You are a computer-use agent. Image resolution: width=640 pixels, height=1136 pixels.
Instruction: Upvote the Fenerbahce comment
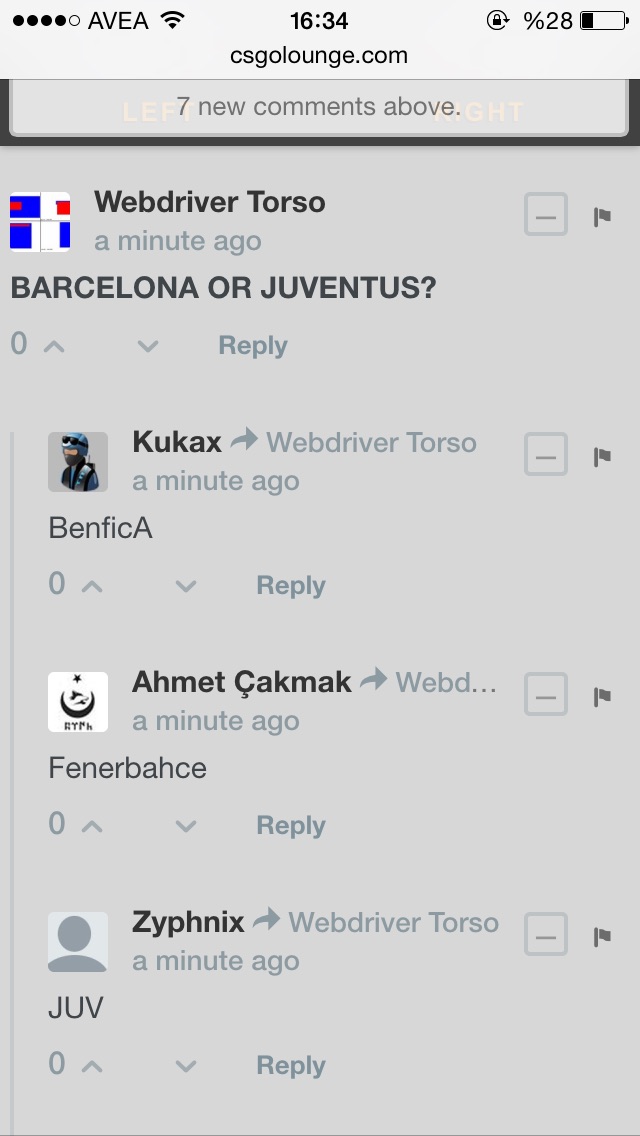(x=92, y=826)
